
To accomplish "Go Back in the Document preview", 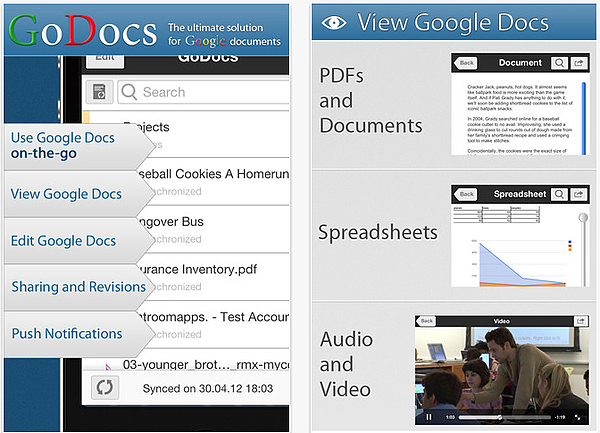I will point(465,63).
